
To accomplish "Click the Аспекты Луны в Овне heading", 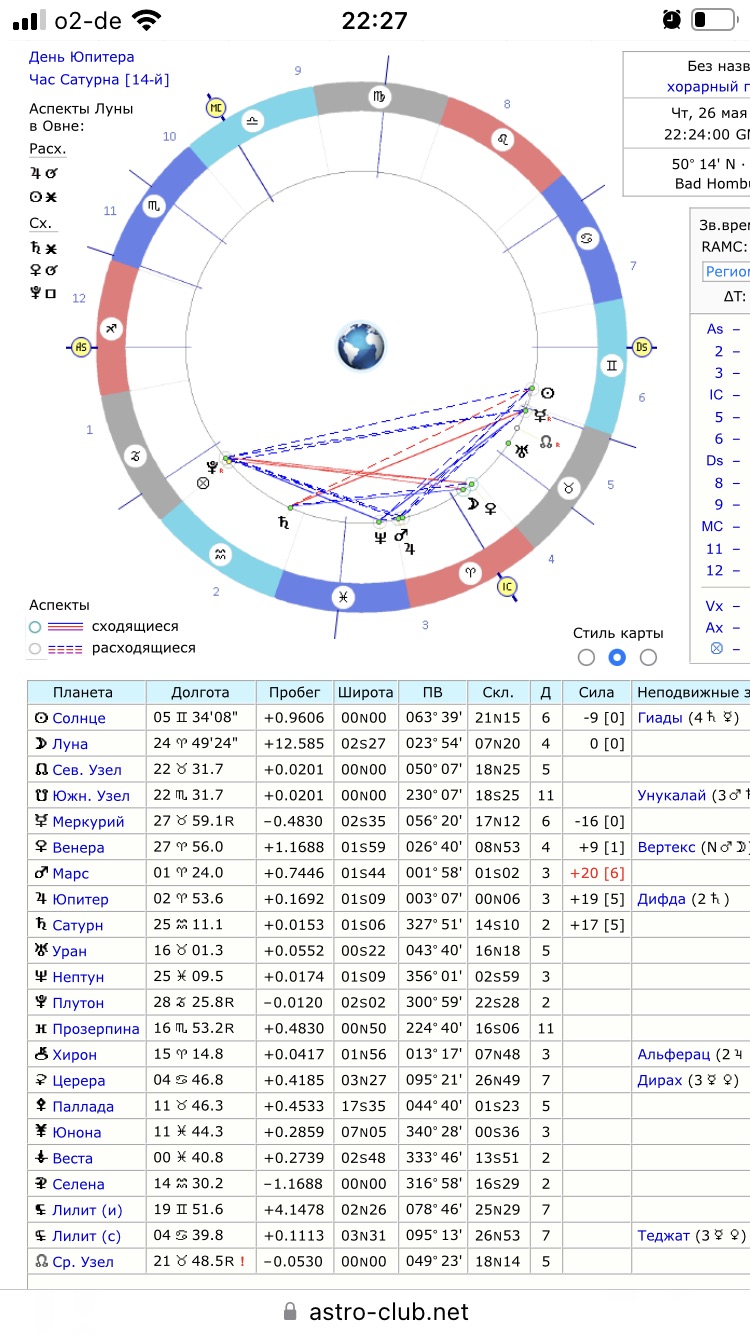I will (81, 117).
